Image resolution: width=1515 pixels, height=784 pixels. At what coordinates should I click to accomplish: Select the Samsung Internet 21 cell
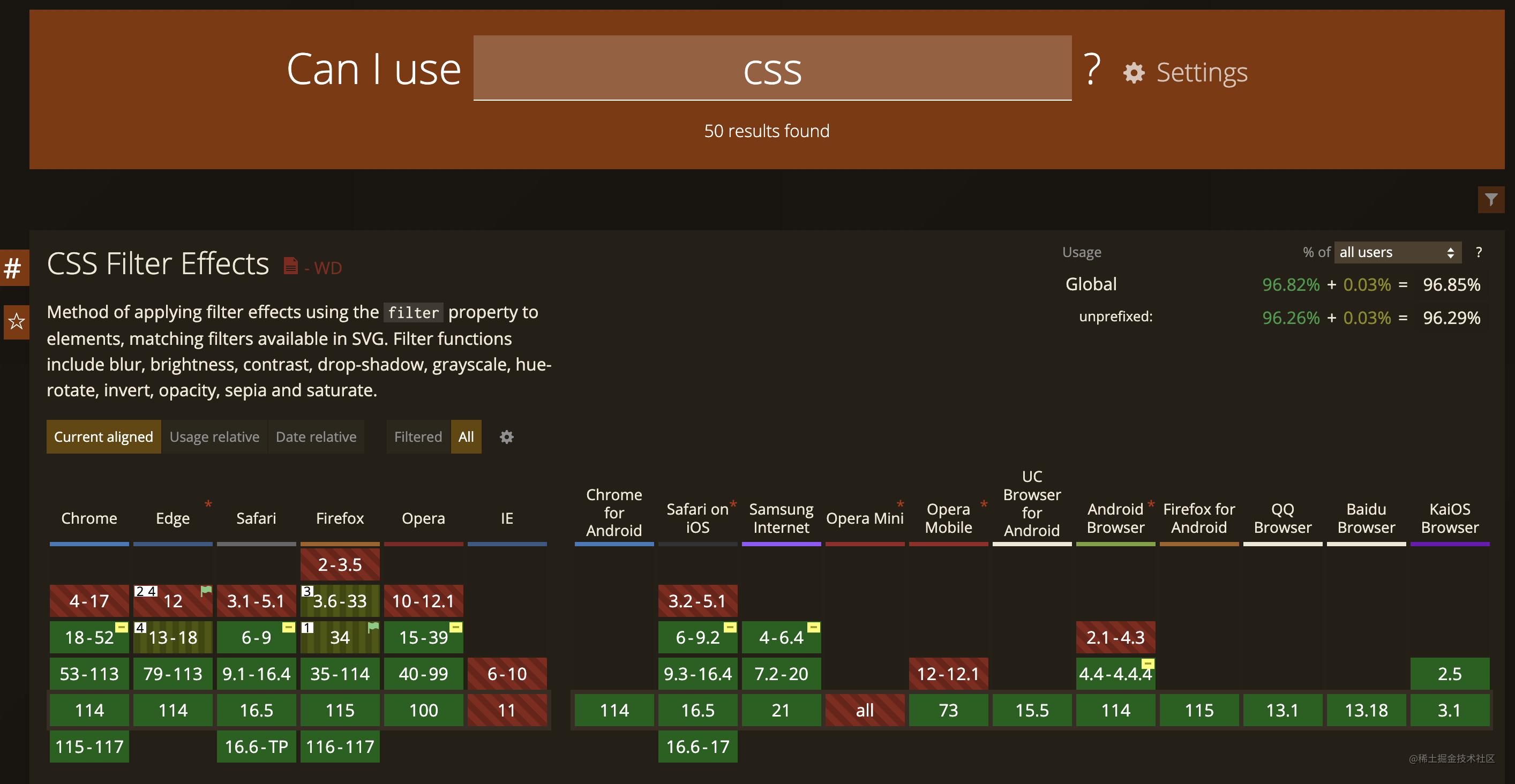pos(781,710)
